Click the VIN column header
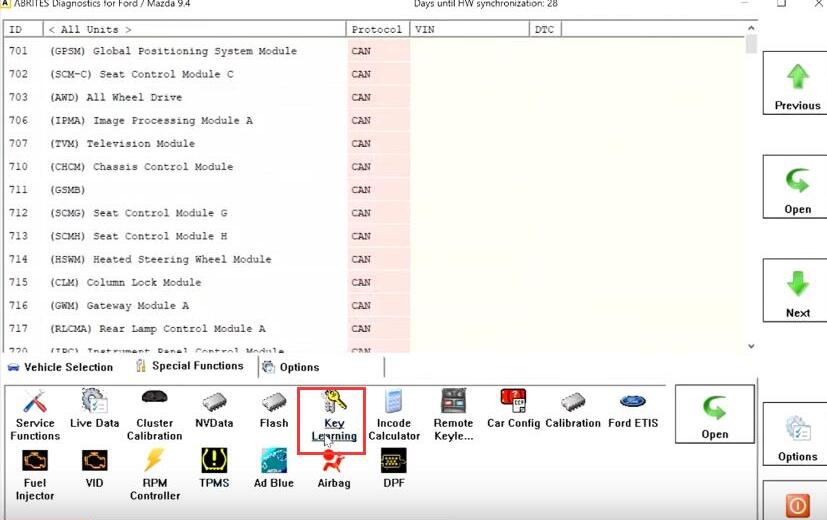 click(469, 30)
